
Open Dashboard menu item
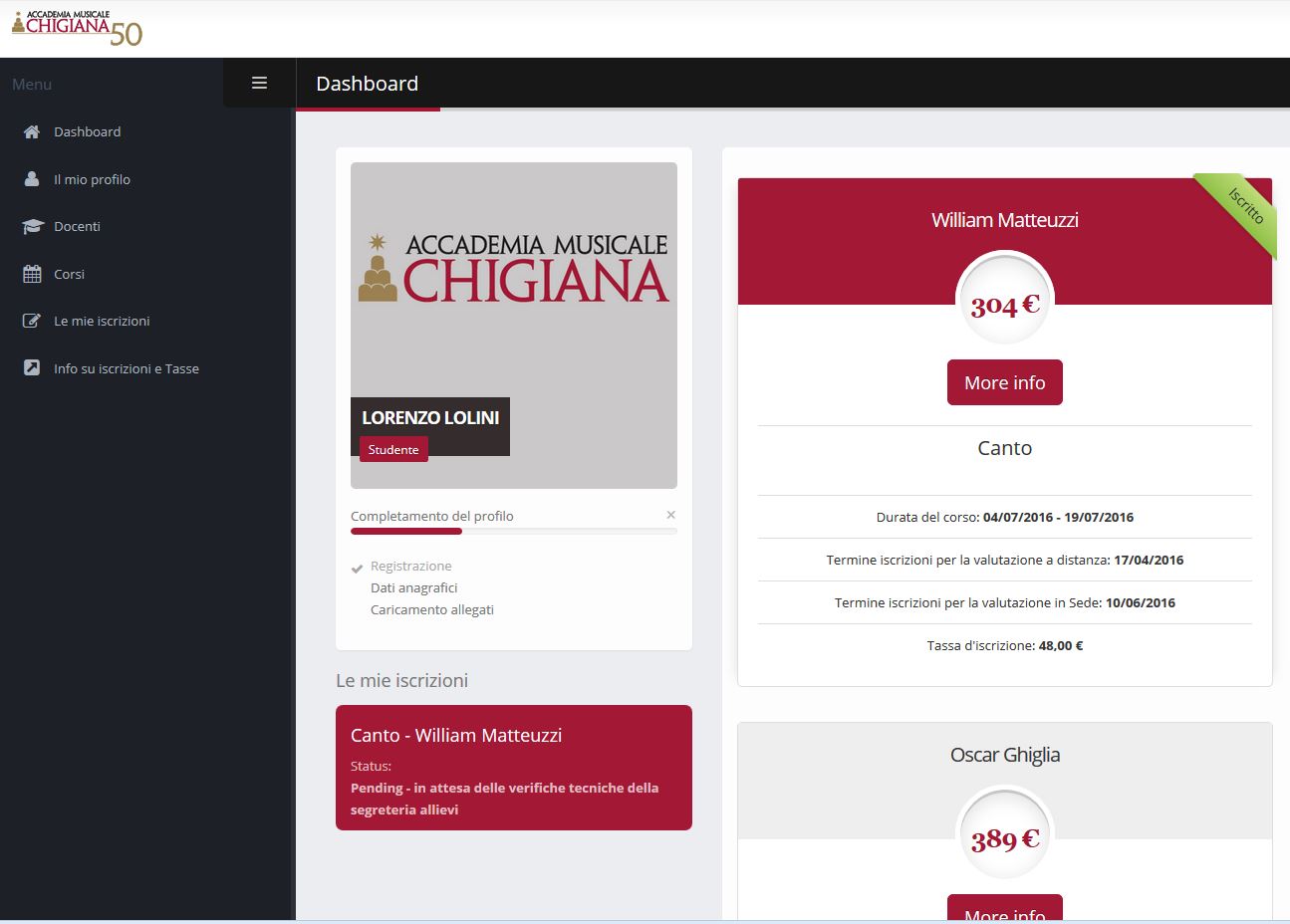coord(87,131)
